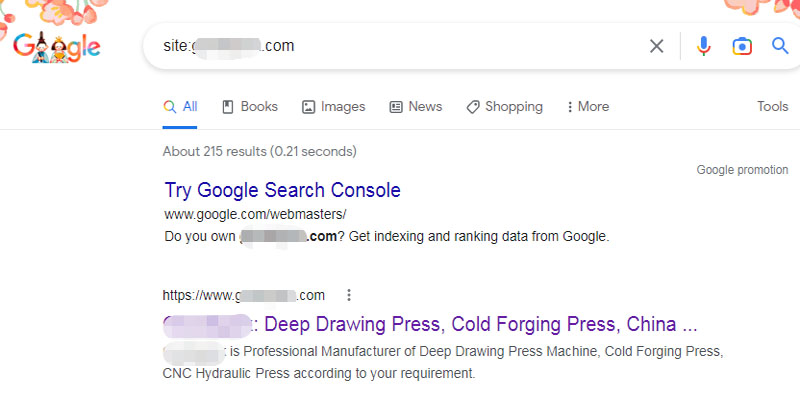Click the blue magnifier search icon
Image resolution: width=800 pixels, height=397 pixels.
tap(780, 46)
